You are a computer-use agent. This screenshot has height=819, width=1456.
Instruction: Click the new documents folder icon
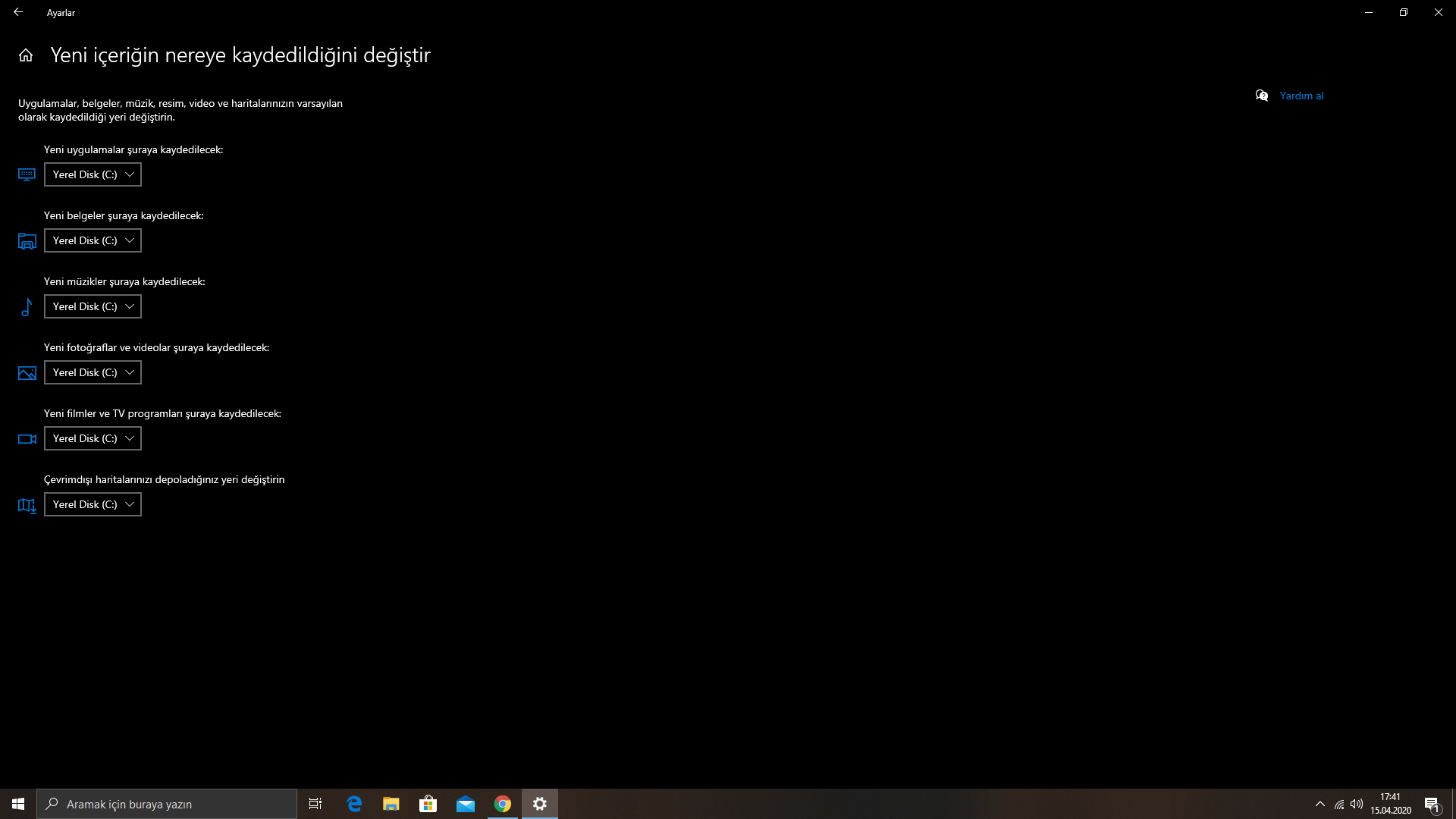point(27,241)
